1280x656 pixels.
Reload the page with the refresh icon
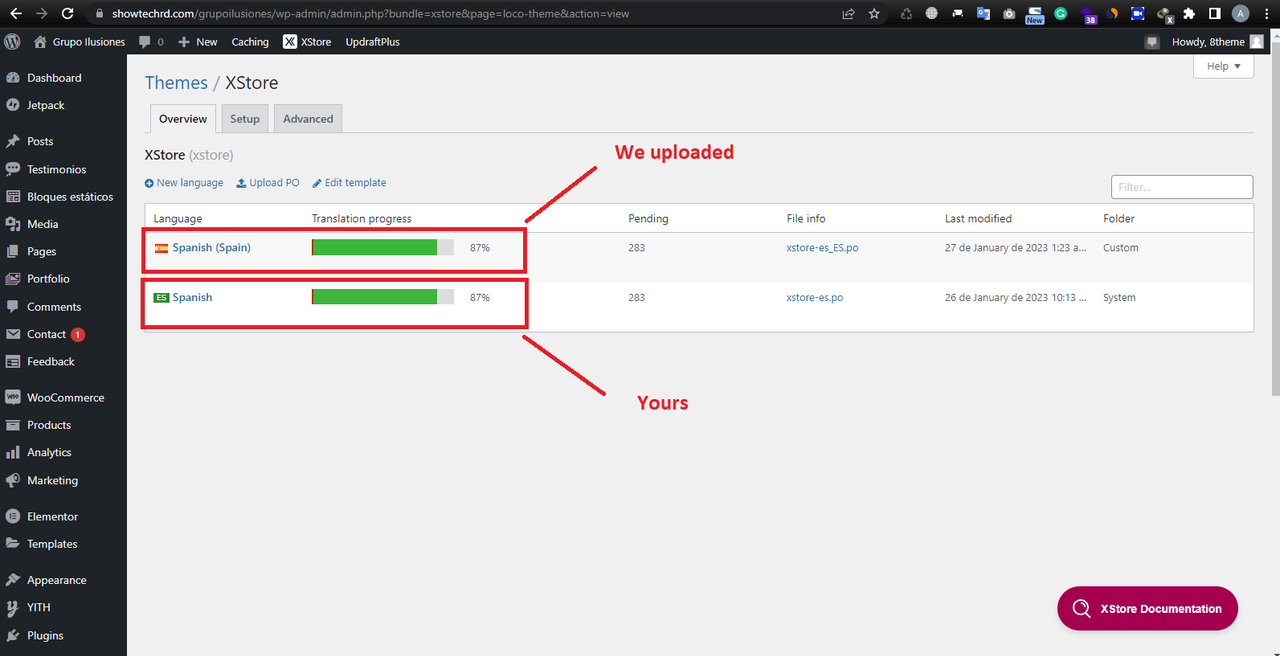(x=67, y=14)
